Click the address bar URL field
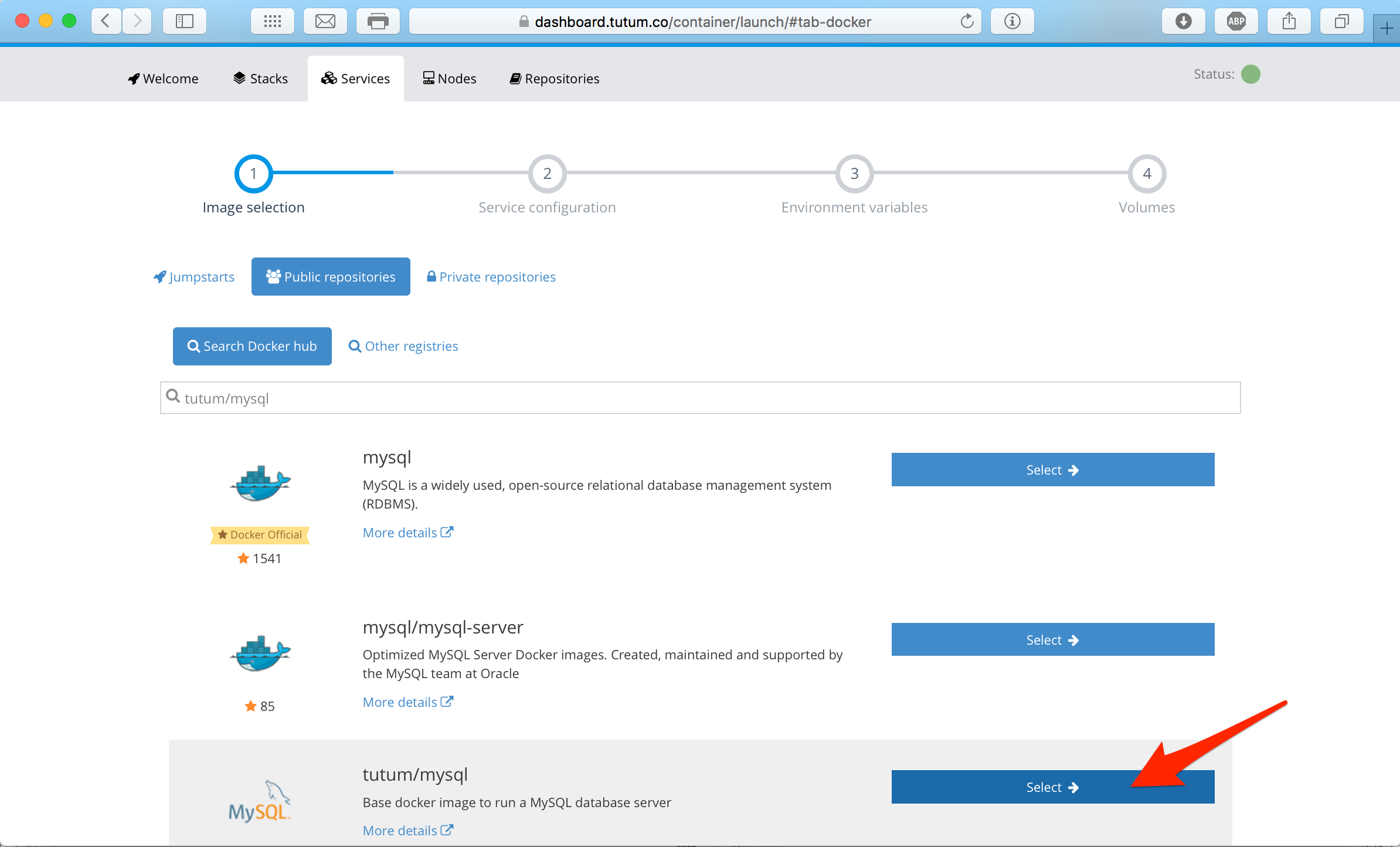This screenshot has width=1400, height=847. 695,22
